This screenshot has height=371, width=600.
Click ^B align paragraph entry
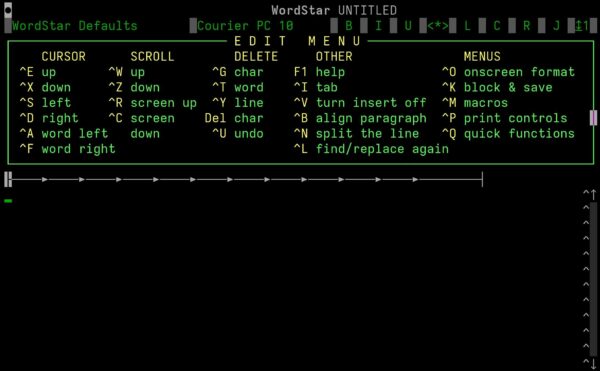tap(360, 118)
